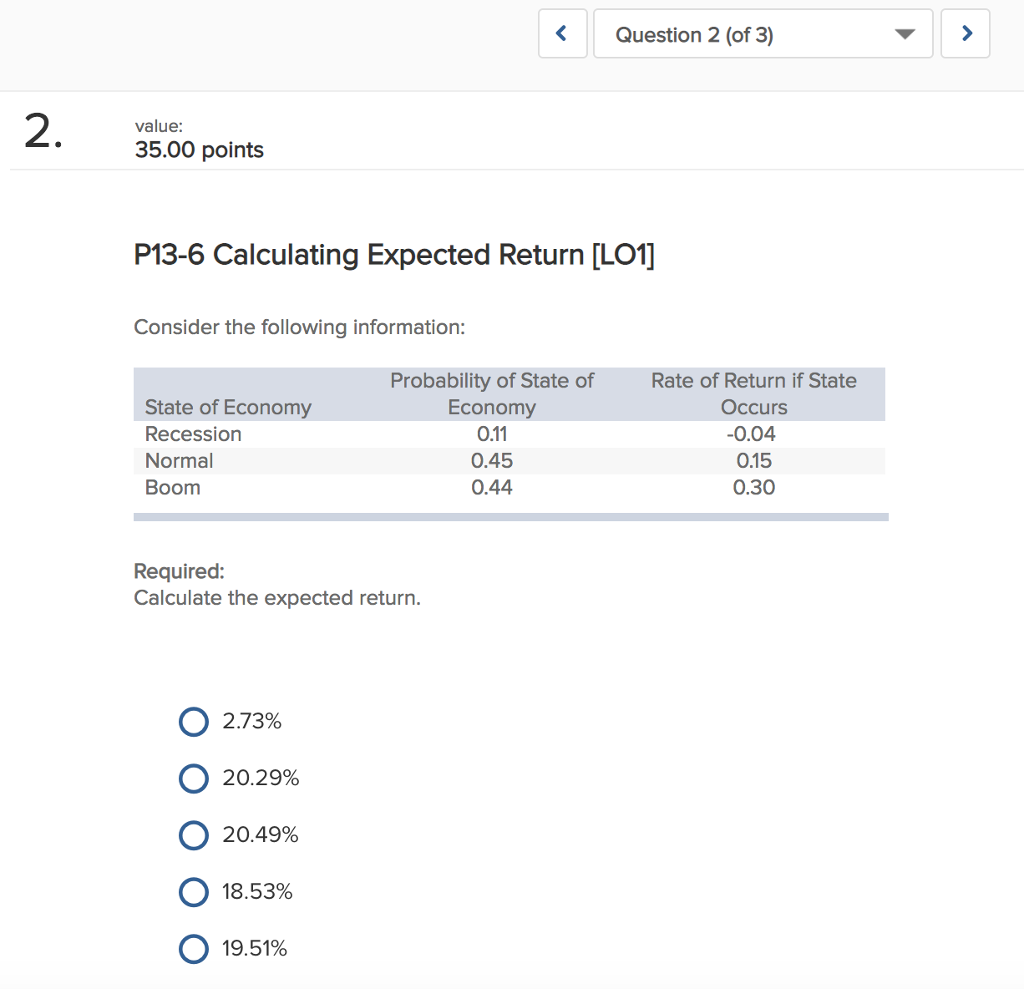Select the 2.73% answer option
The width and height of the screenshot is (1024, 989).
(x=194, y=721)
